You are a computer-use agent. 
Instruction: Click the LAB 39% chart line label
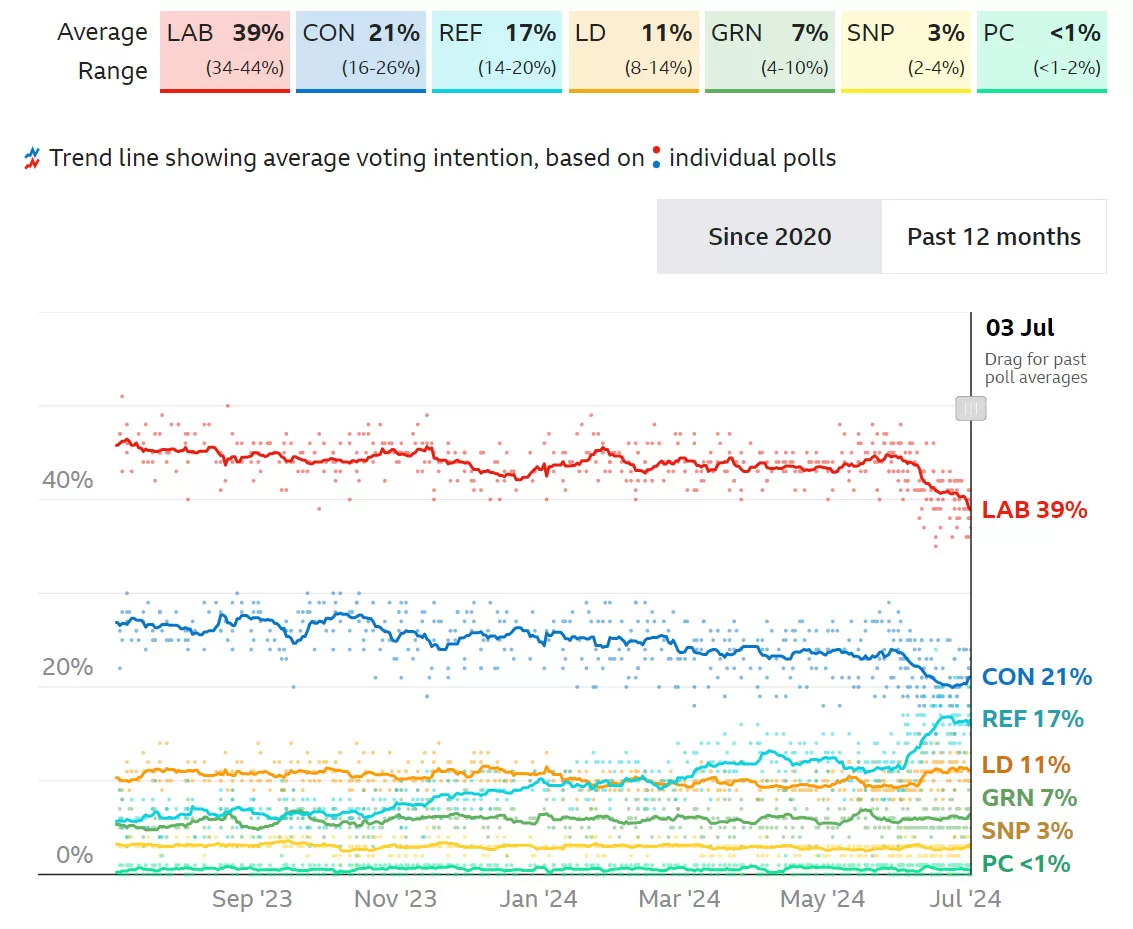1034,510
